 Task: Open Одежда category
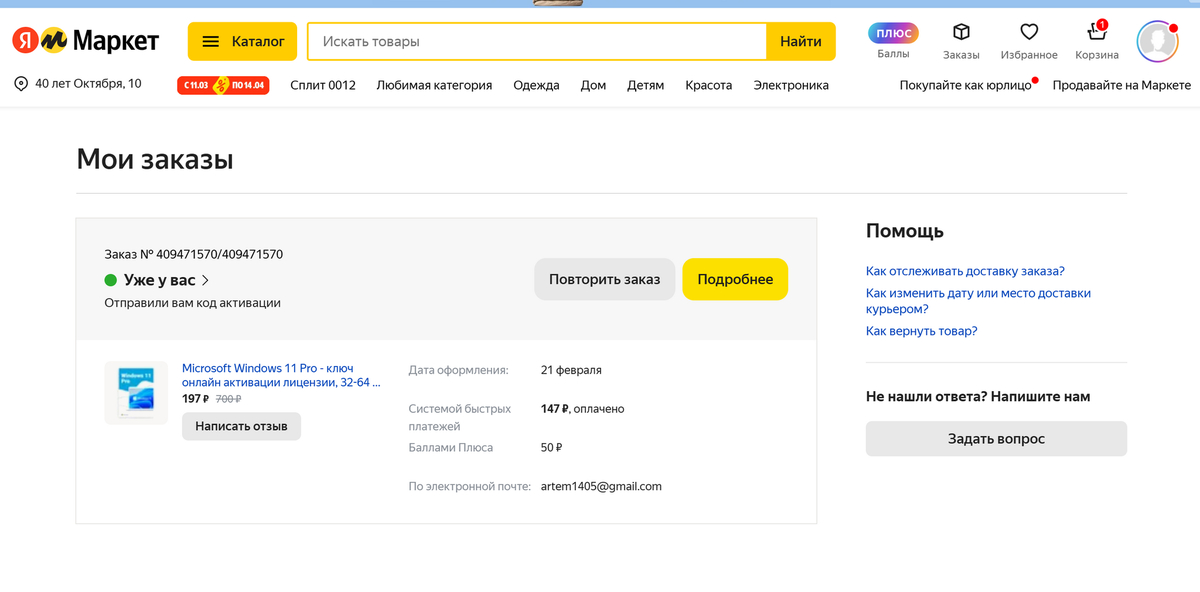click(536, 85)
